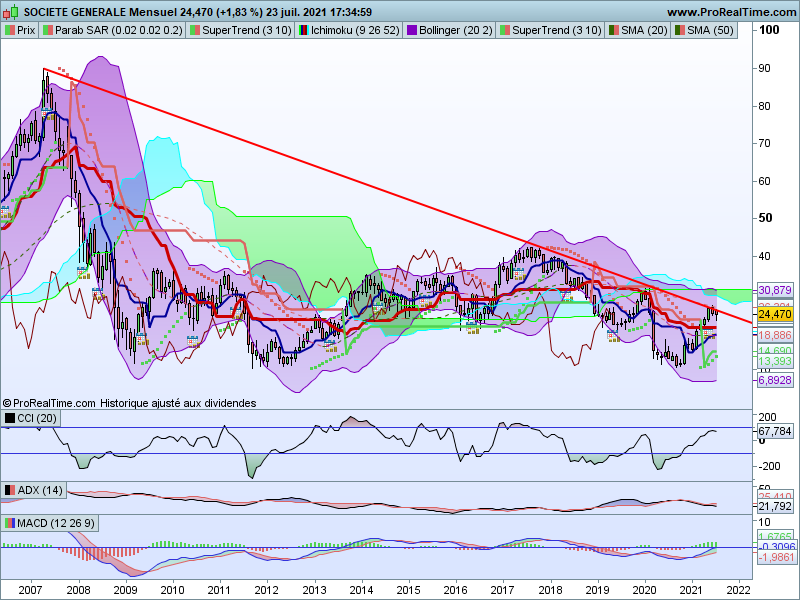Screen dimensions: 800x600
Task: Click the Historique ajusté aux dividendes text
Action: [x=178, y=403]
